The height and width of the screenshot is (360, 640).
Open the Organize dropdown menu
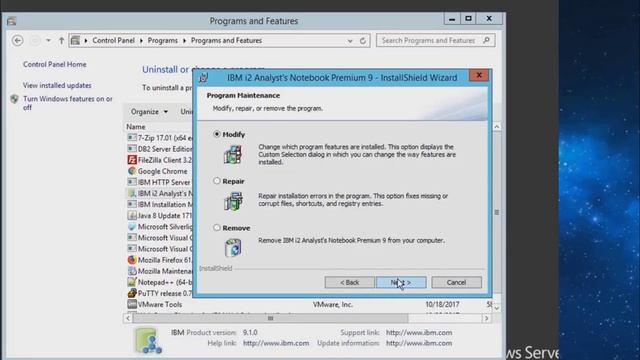coord(149,111)
